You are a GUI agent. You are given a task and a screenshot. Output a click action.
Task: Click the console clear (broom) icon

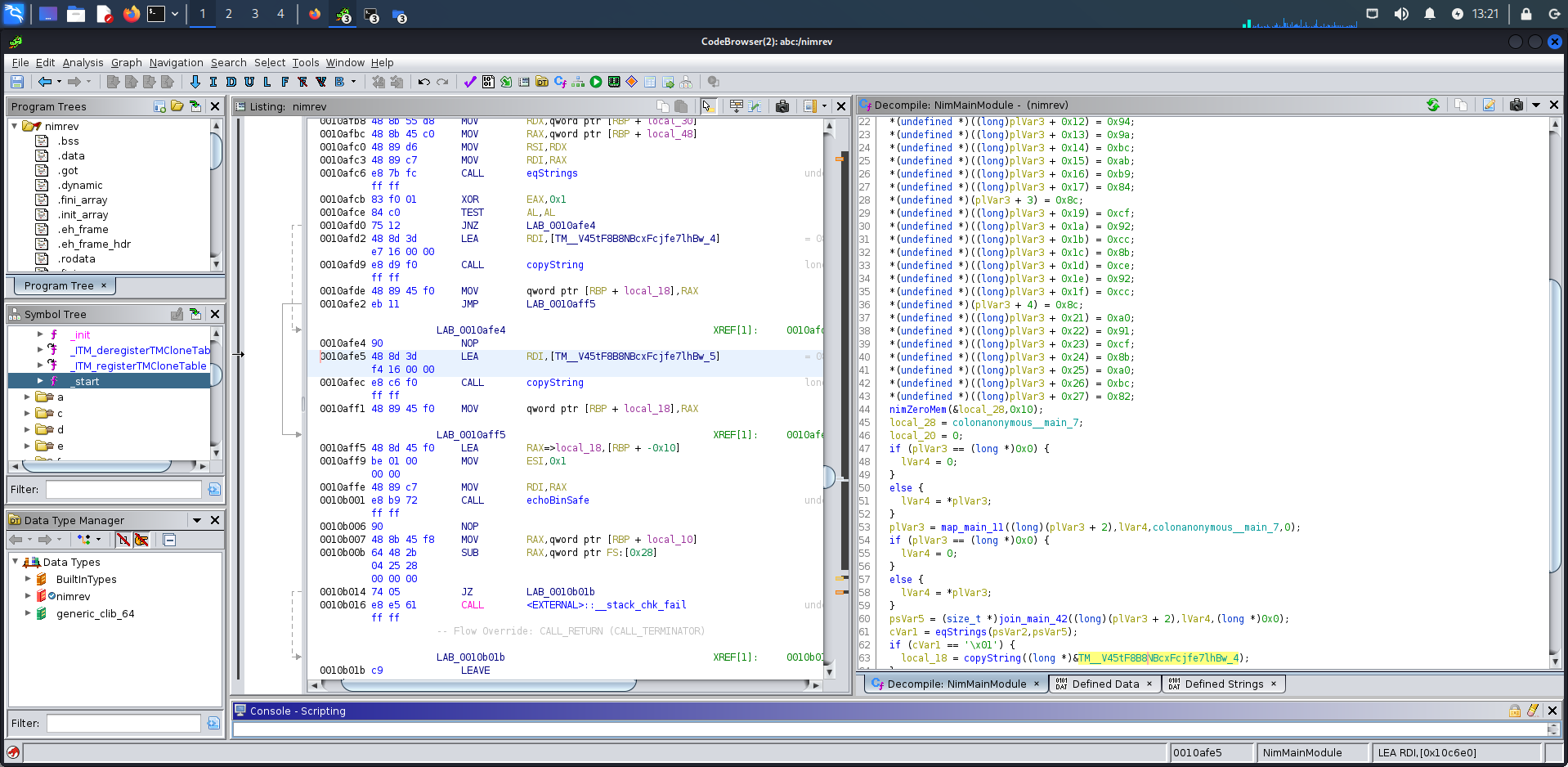pos(1533,711)
